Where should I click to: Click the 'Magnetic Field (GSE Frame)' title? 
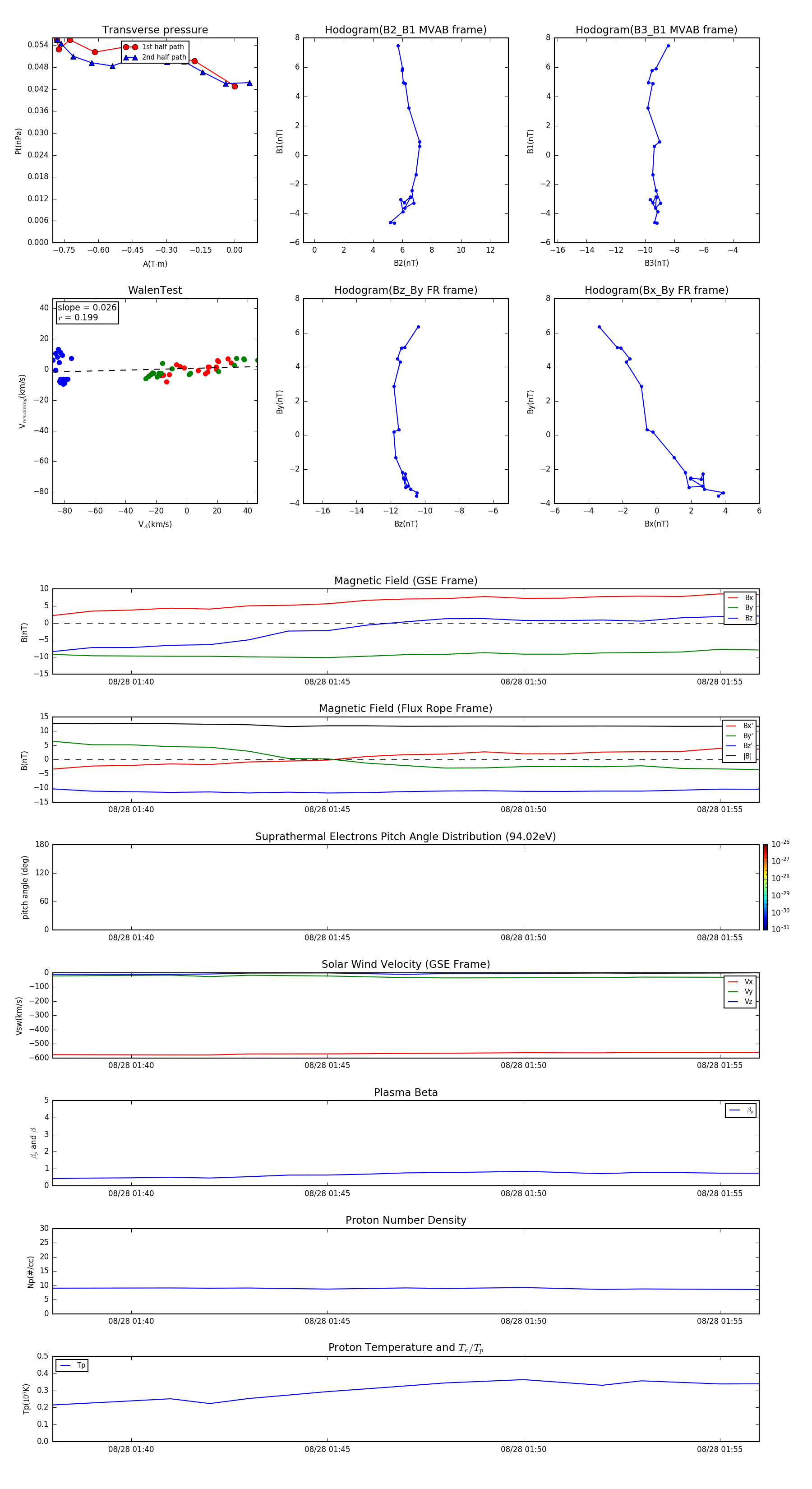[x=406, y=581]
